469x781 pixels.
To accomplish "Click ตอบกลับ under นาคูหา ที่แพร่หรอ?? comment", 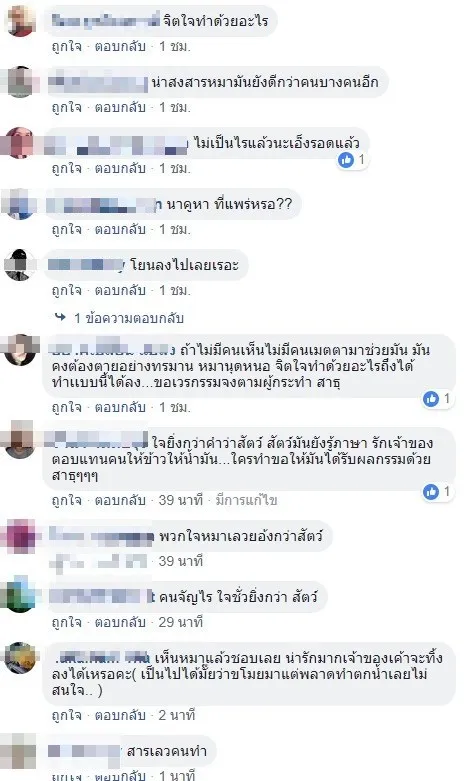I will click(120, 230).
